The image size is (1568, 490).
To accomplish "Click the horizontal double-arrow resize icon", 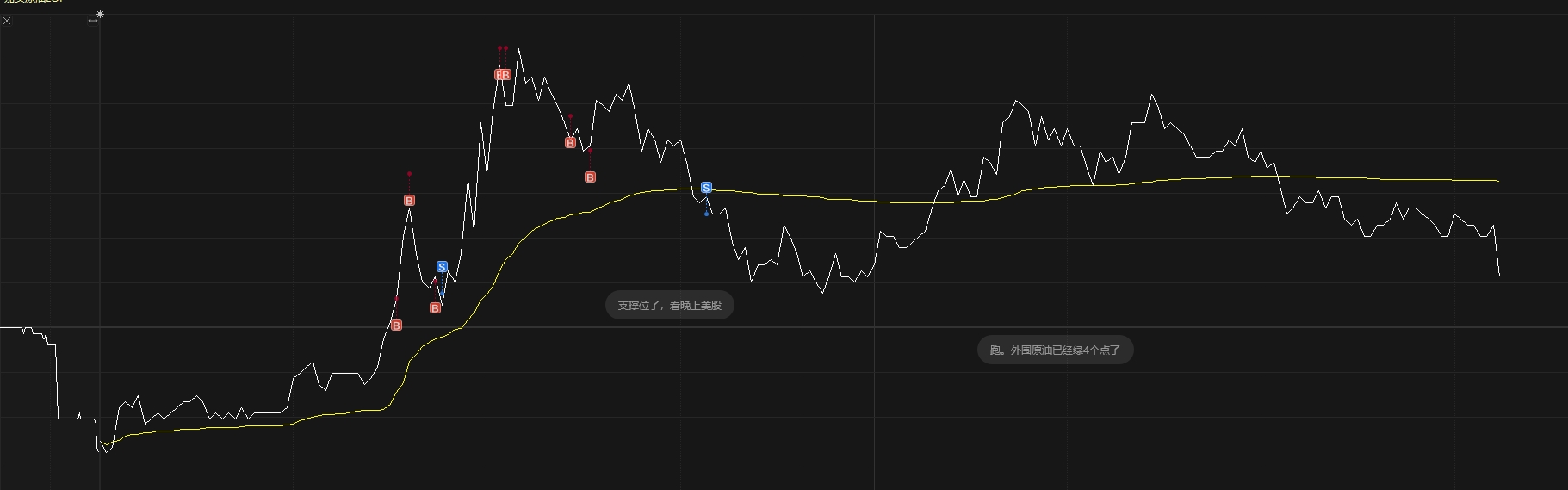I will point(93,21).
